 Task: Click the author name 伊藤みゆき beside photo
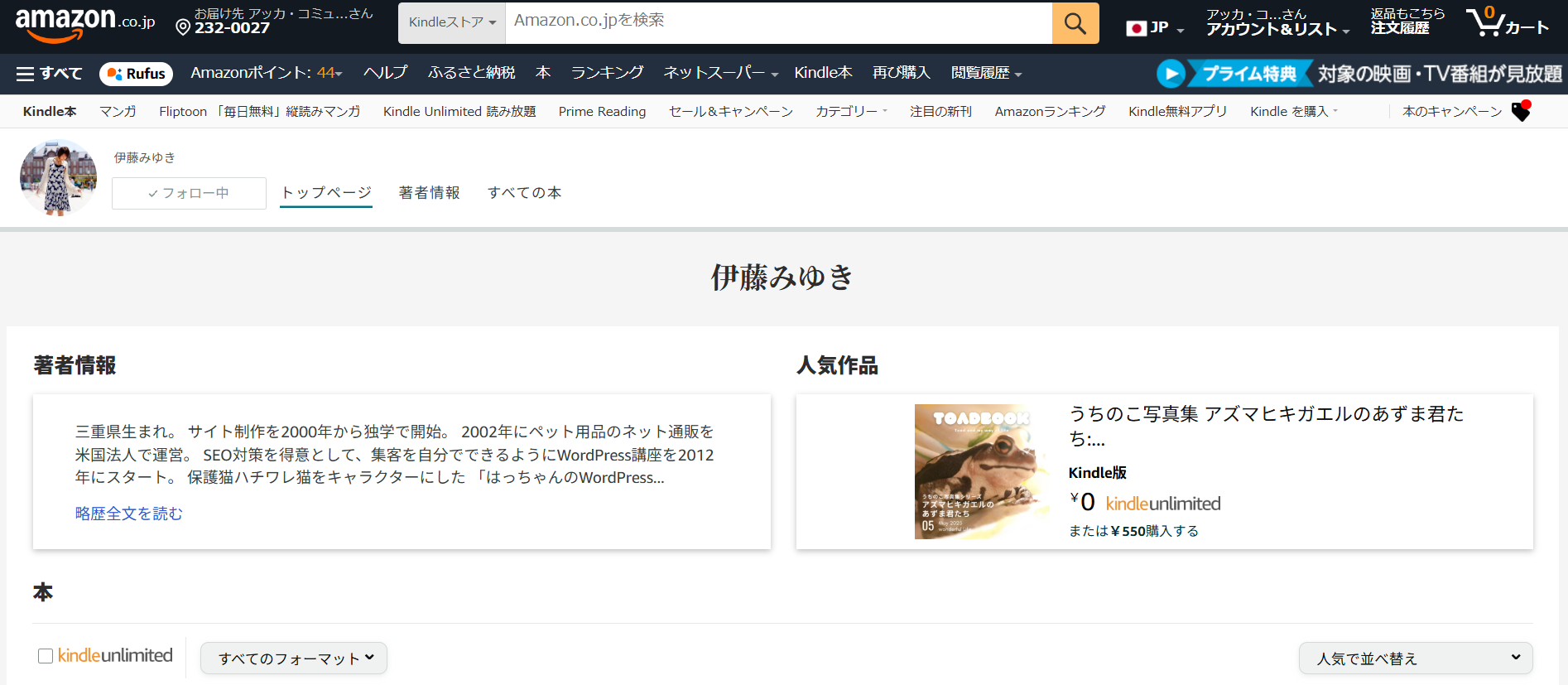point(145,157)
